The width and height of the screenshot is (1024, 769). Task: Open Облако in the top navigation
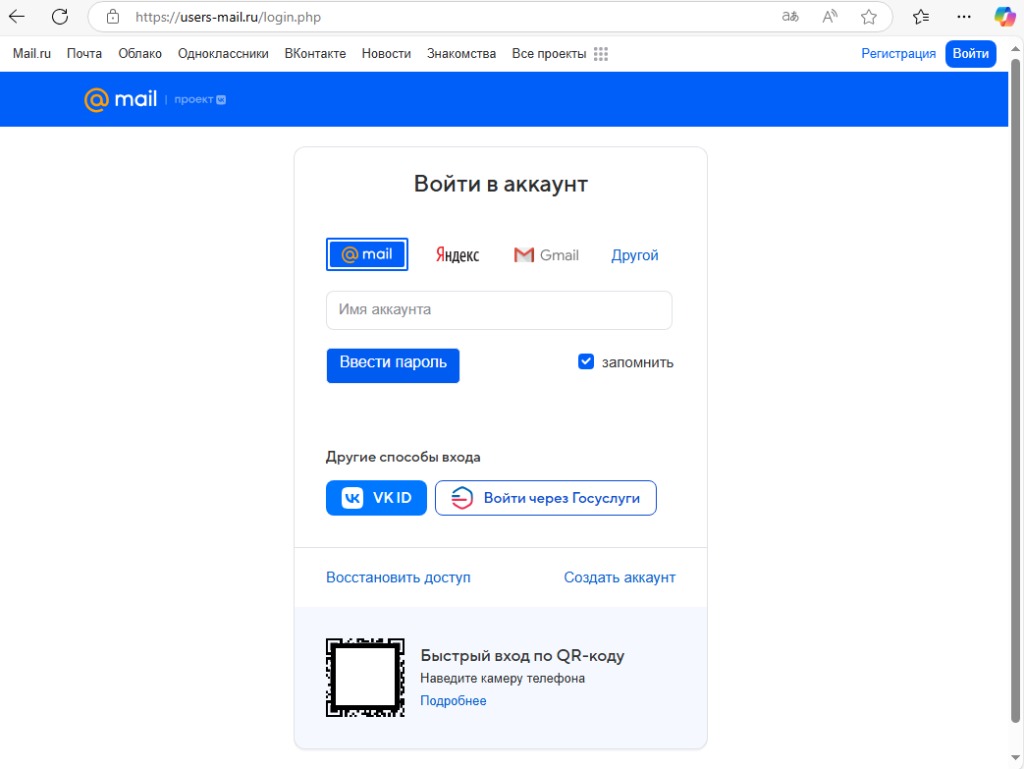coord(140,54)
